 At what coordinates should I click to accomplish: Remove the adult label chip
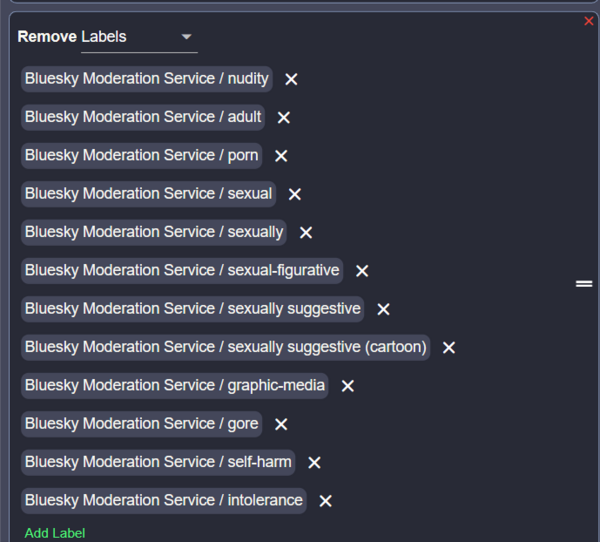tap(284, 117)
